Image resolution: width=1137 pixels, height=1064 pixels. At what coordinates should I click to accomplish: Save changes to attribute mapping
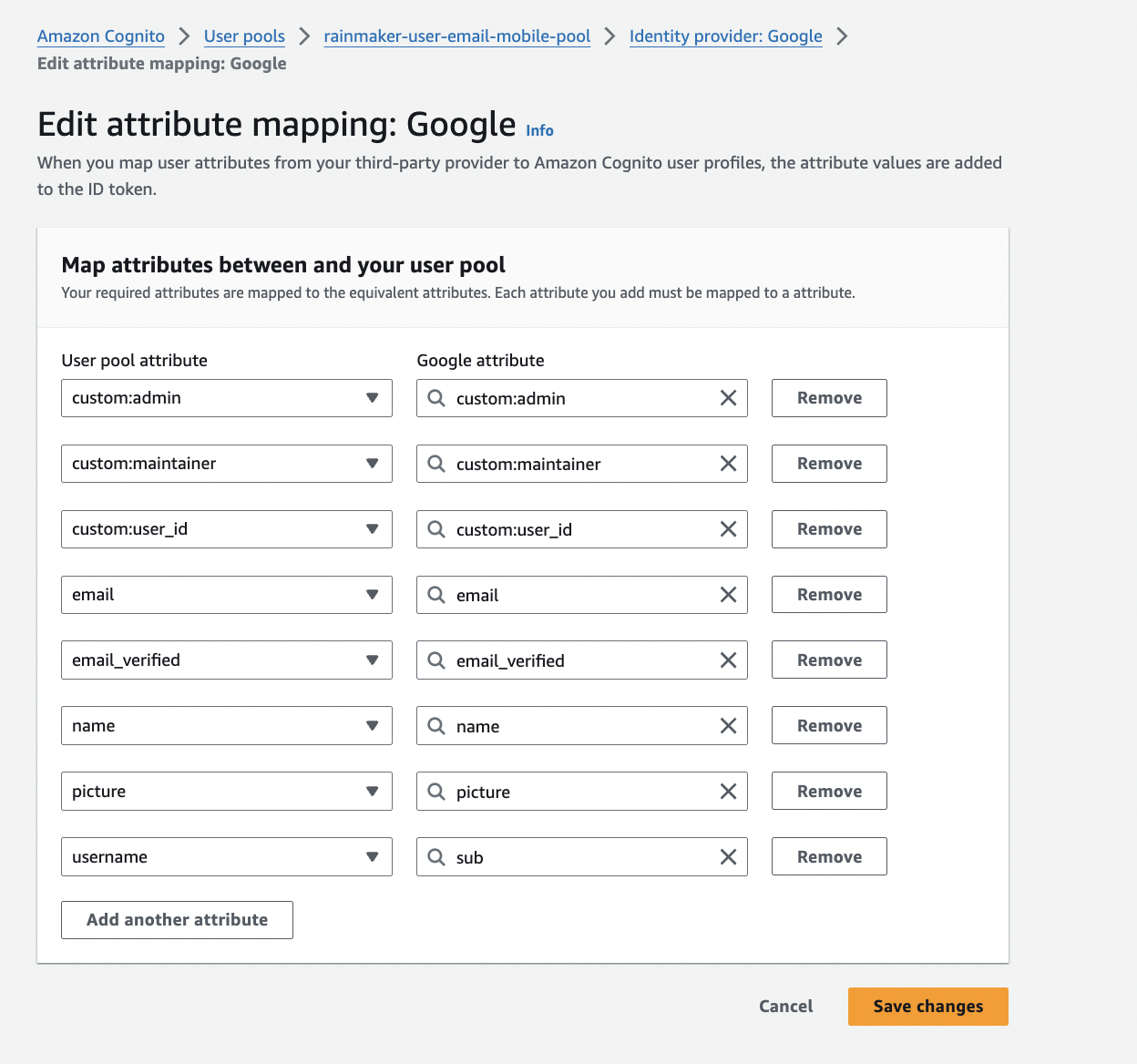click(x=928, y=1007)
